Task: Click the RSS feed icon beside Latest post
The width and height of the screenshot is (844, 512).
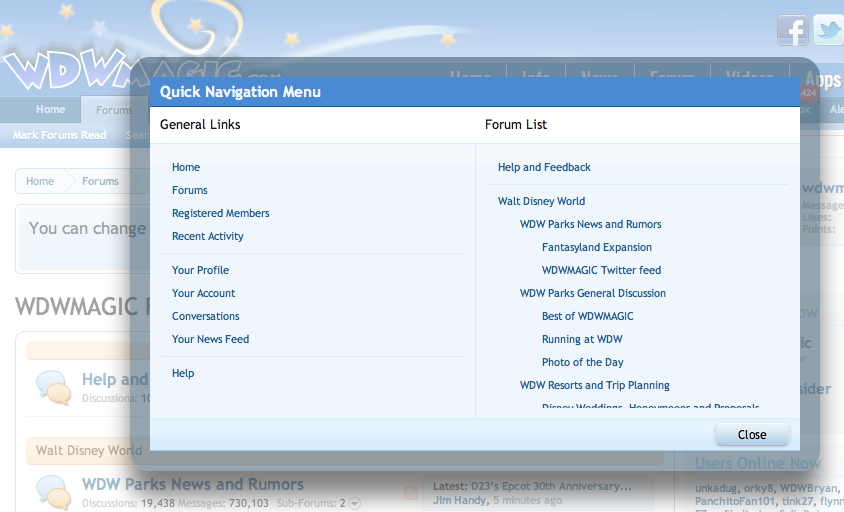Action: coord(410,492)
